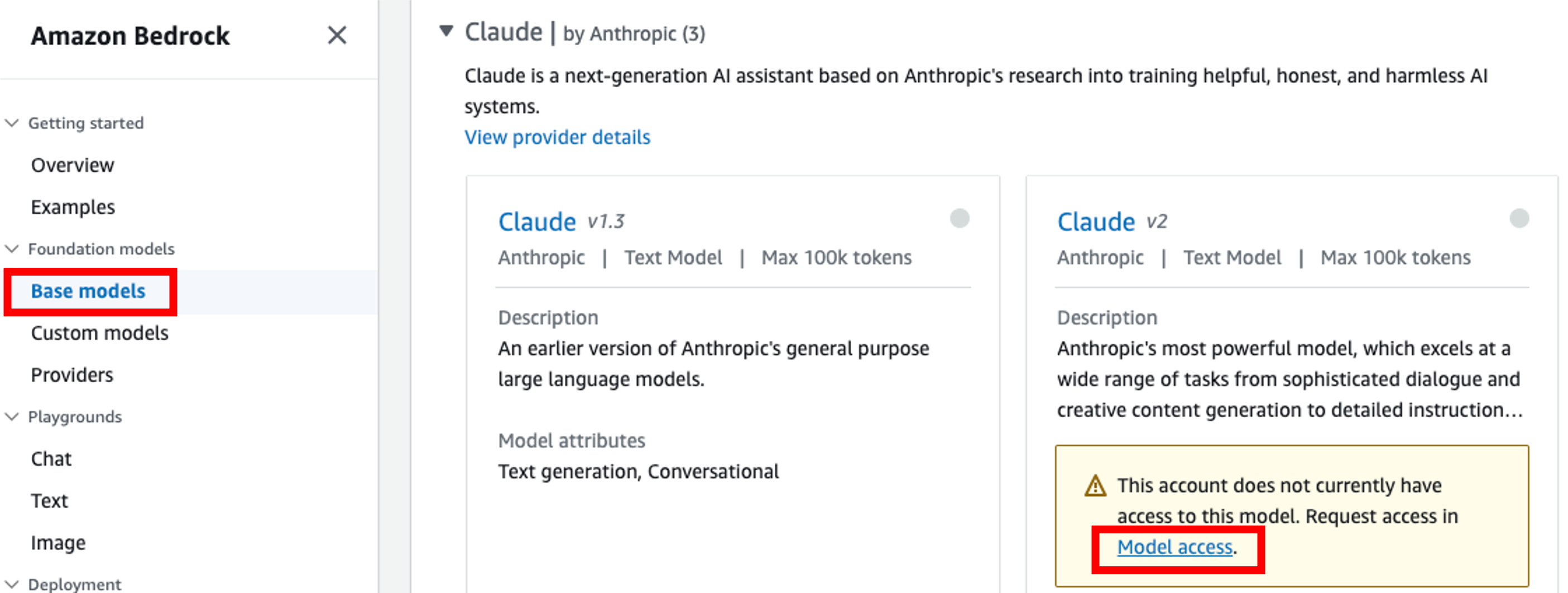Toggle the Deployment section chevron
Screen dimensions: 1568x593
click(12, 584)
